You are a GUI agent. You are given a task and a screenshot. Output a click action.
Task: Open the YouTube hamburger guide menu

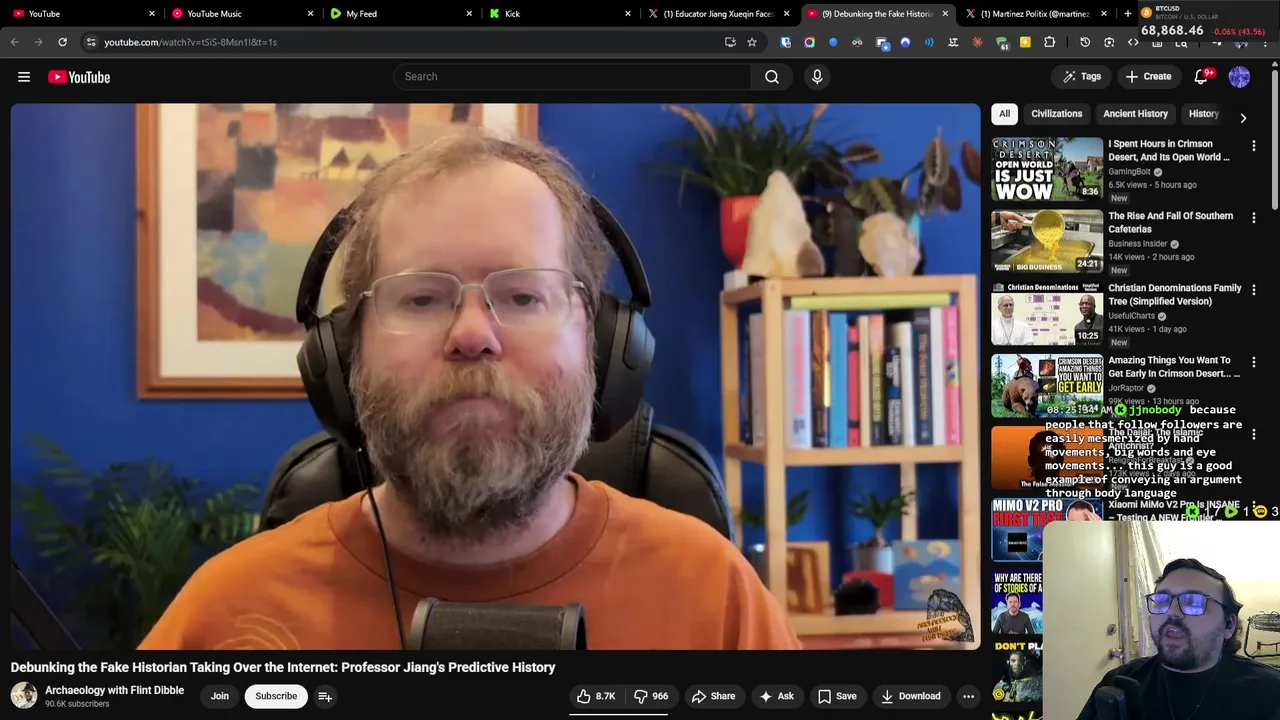[24, 77]
